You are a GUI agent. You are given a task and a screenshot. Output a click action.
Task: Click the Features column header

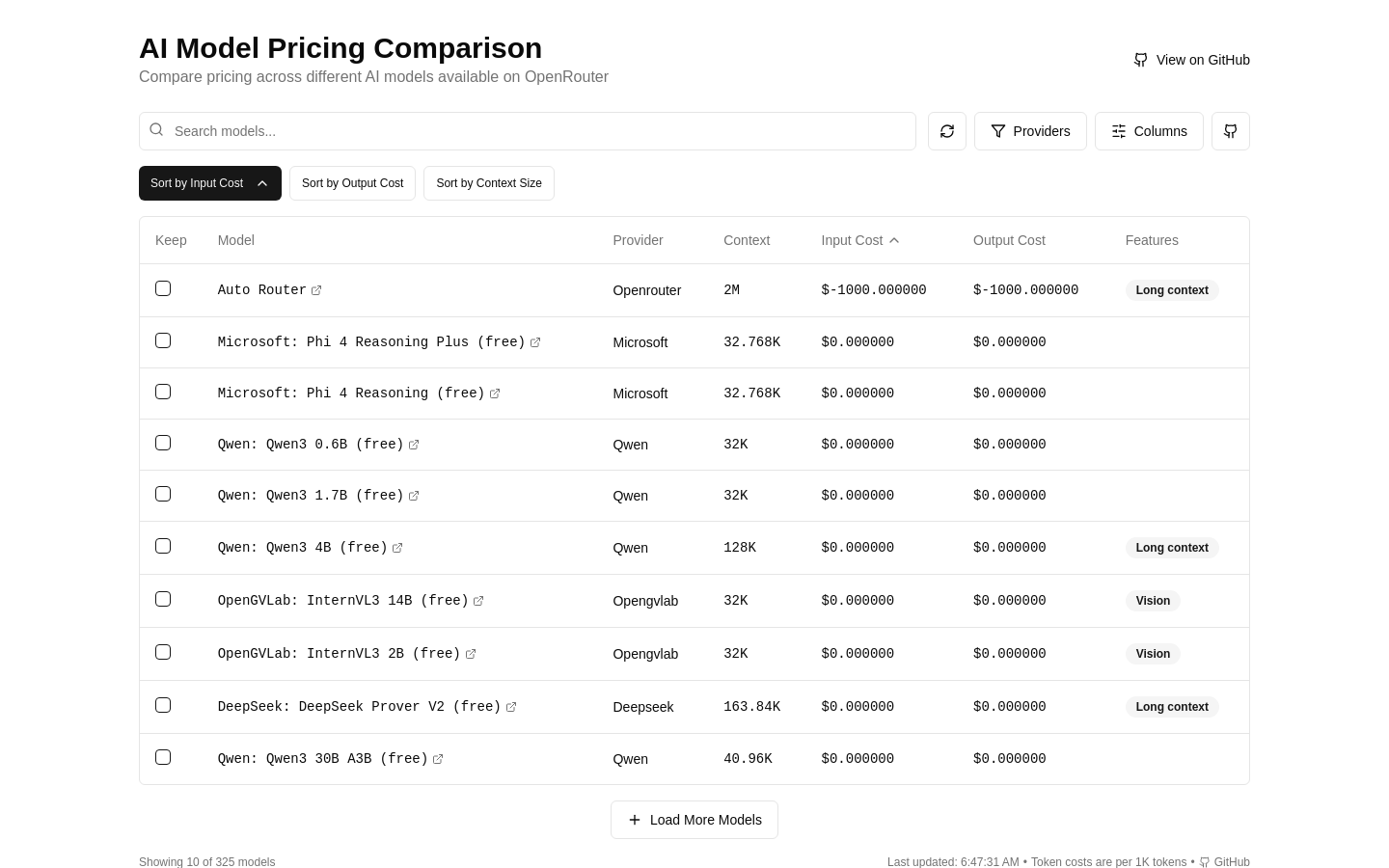[x=1152, y=240]
